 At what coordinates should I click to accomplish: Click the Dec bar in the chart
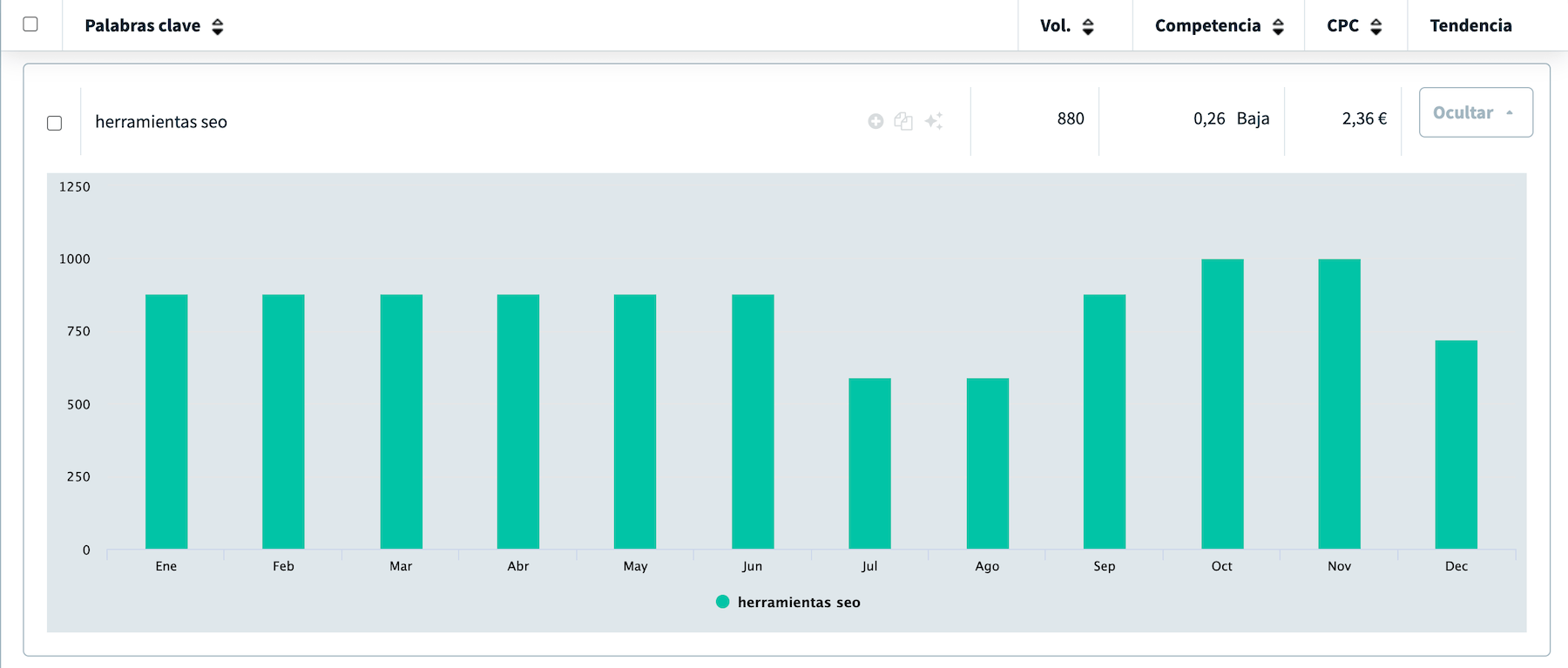pyautogui.click(x=1456, y=444)
